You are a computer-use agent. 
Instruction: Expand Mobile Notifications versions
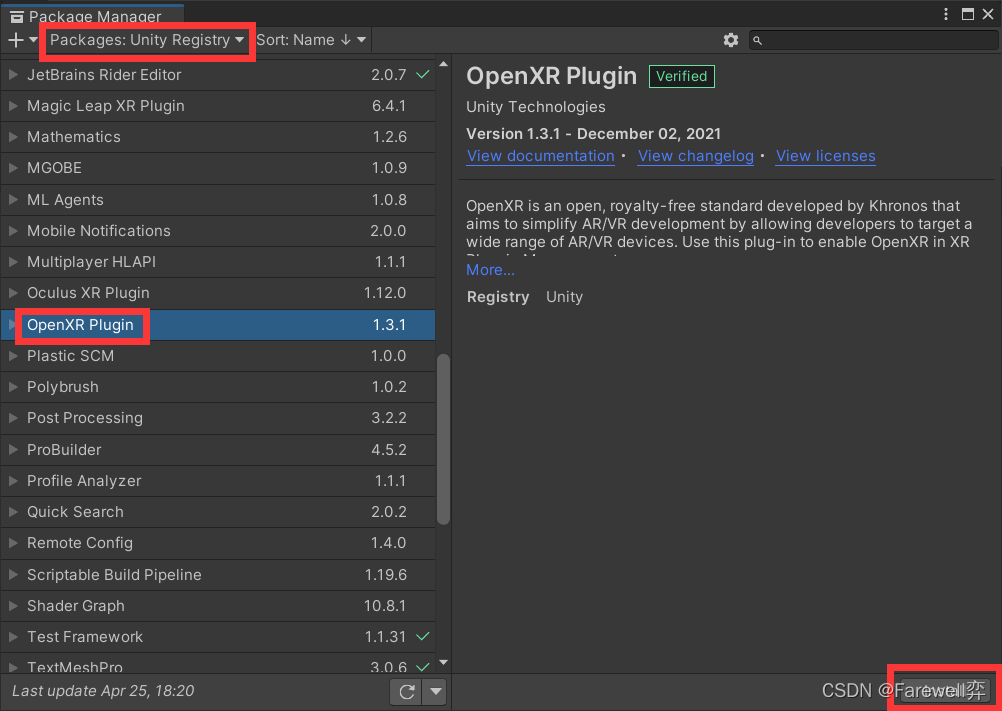click(x=13, y=231)
